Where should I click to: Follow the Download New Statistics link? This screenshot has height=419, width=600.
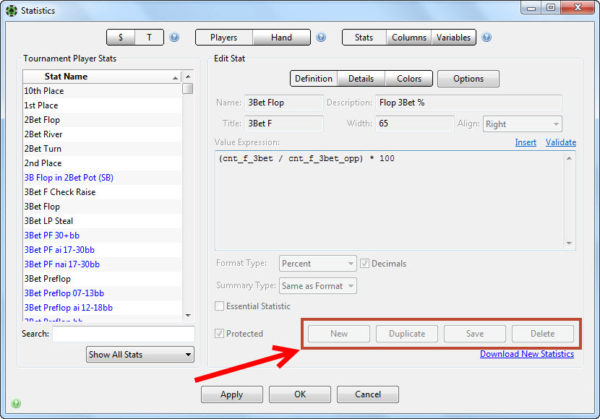(527, 354)
